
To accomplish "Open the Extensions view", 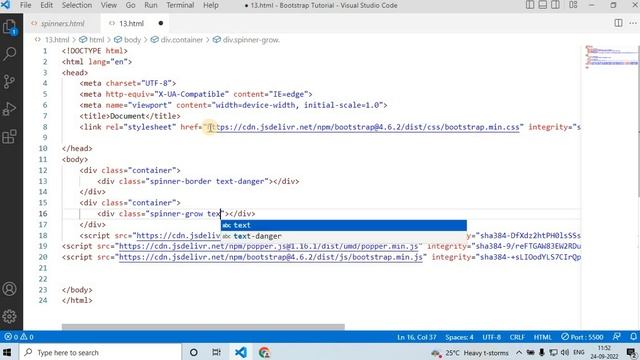I will 9,136.
